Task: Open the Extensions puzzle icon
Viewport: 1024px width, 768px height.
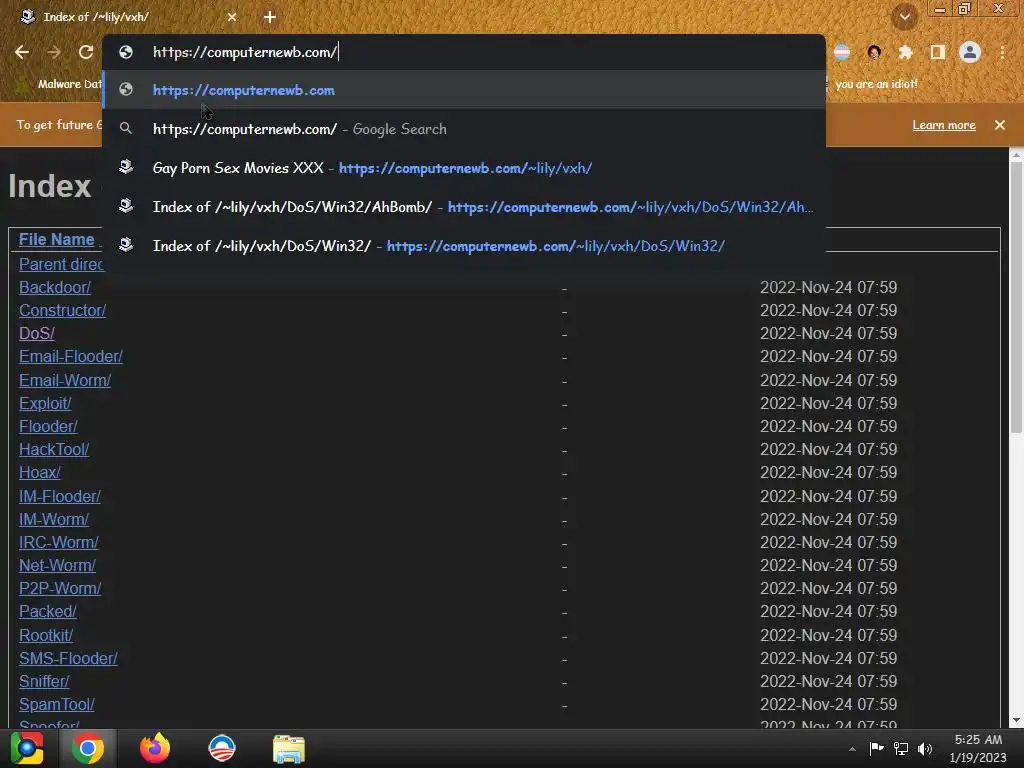Action: click(905, 52)
